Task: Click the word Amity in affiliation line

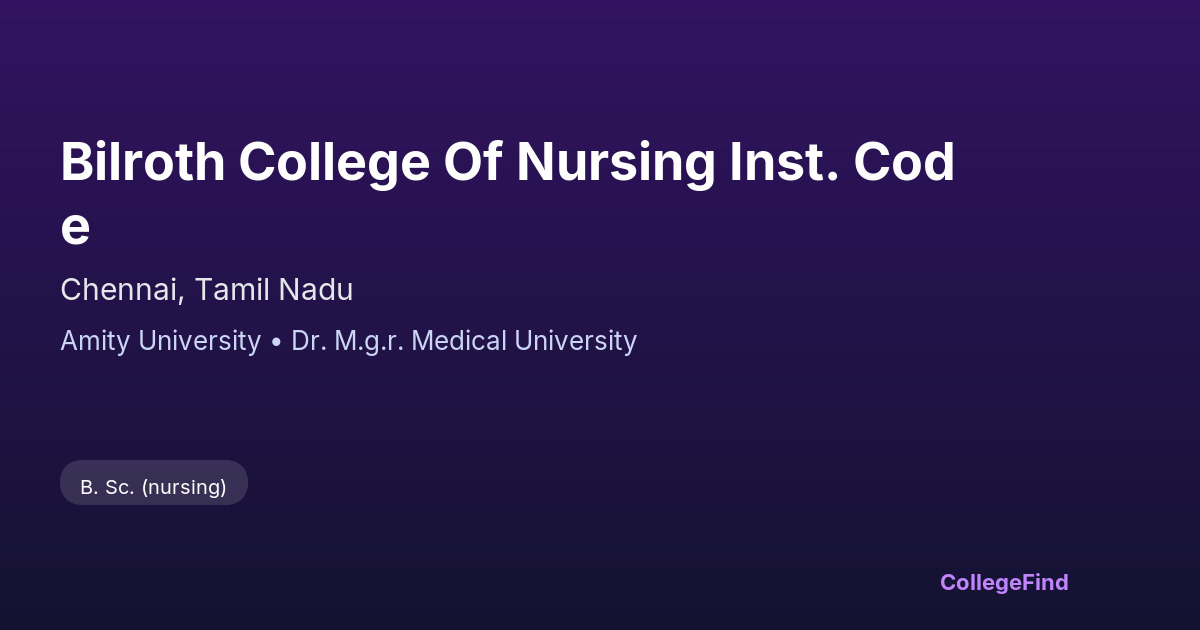Action: coord(95,341)
